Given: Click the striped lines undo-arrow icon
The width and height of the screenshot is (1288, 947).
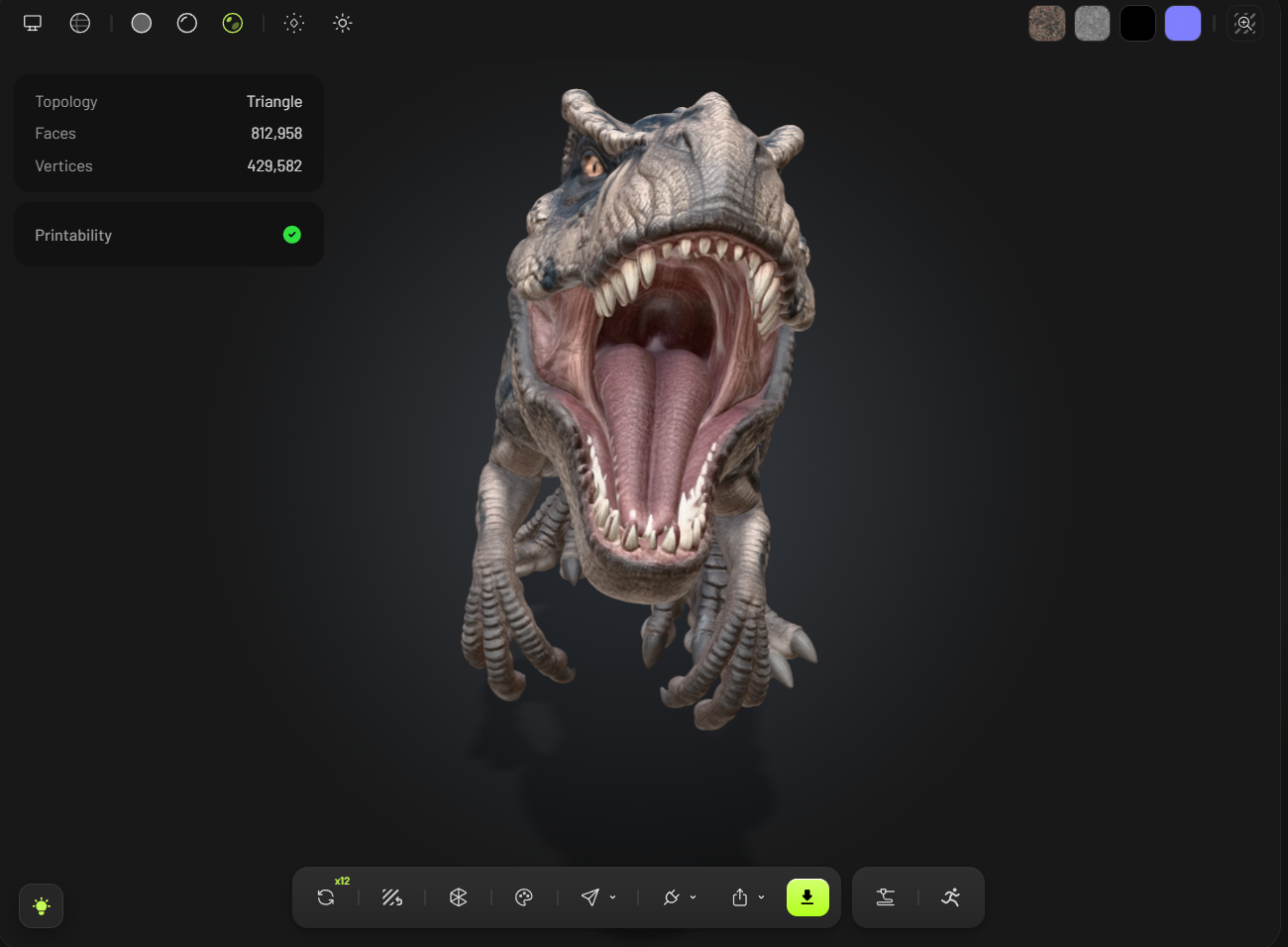Looking at the screenshot, I should coord(392,897).
